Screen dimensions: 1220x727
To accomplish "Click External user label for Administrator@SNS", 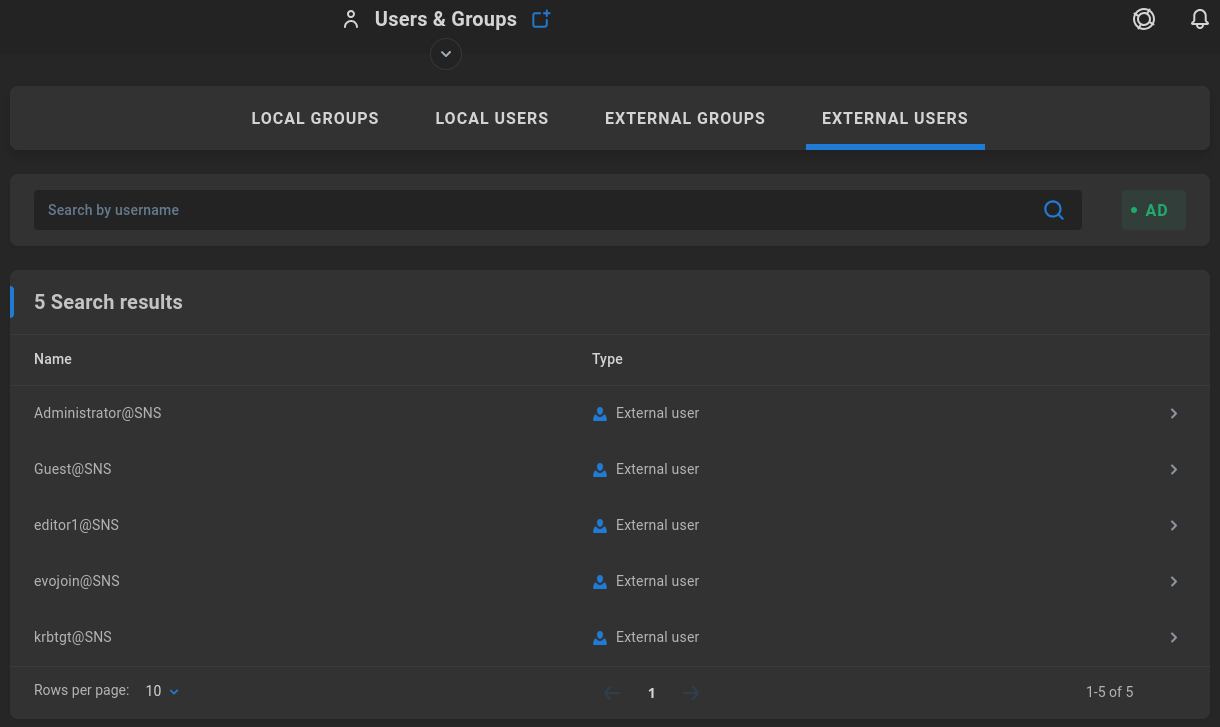I will pos(657,413).
